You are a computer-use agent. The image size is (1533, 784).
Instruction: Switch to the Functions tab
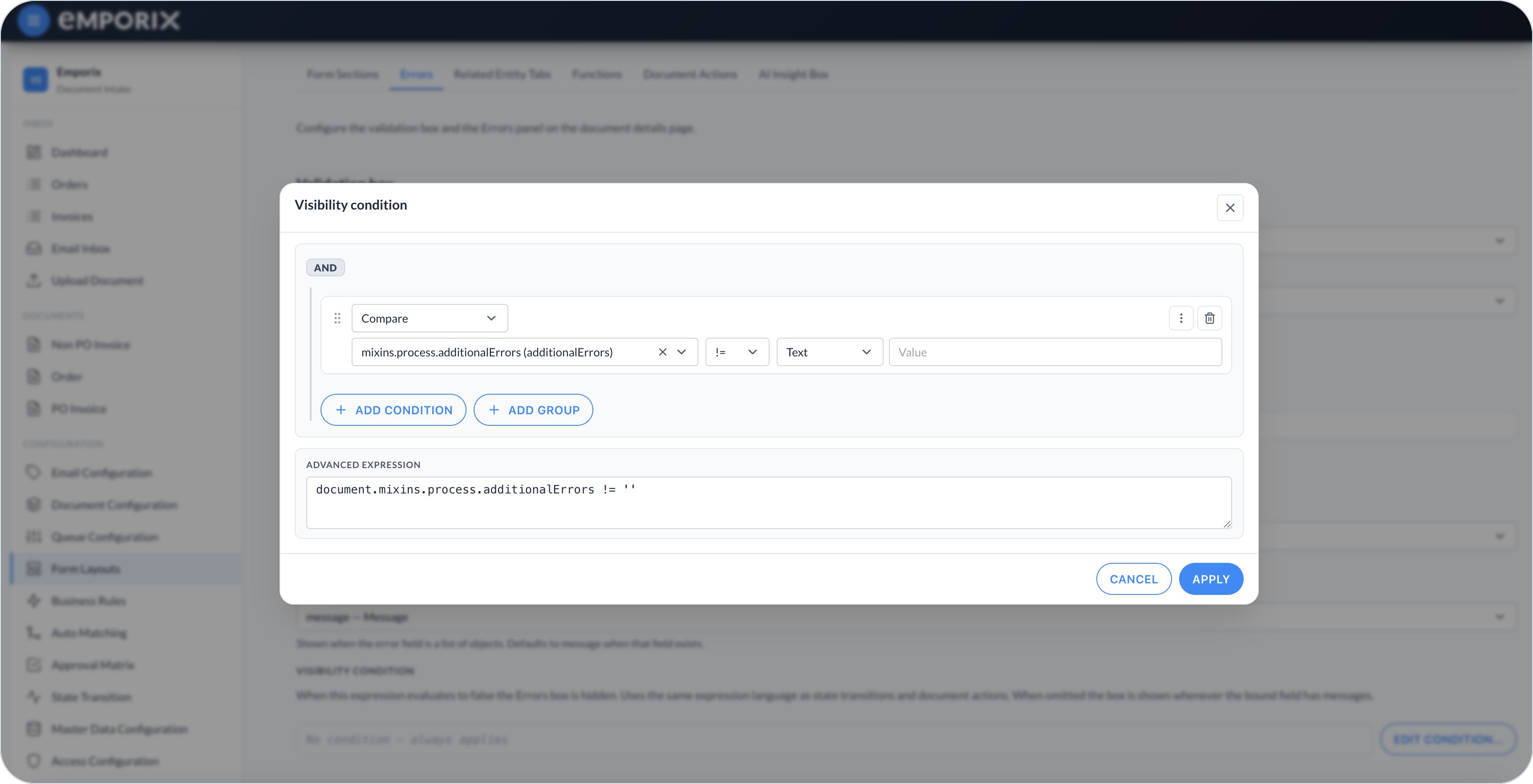[597, 74]
